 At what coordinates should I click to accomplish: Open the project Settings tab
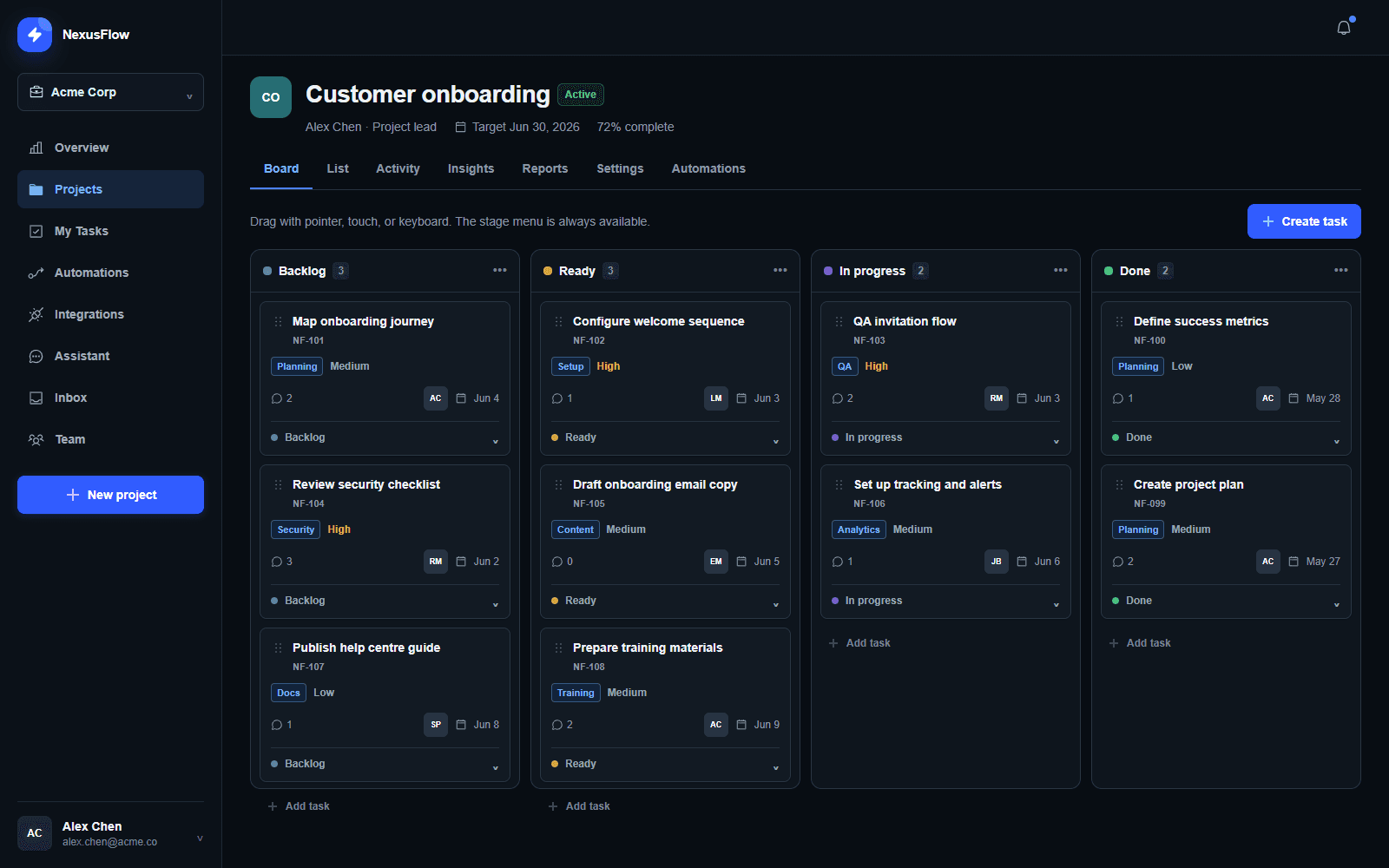coord(620,168)
